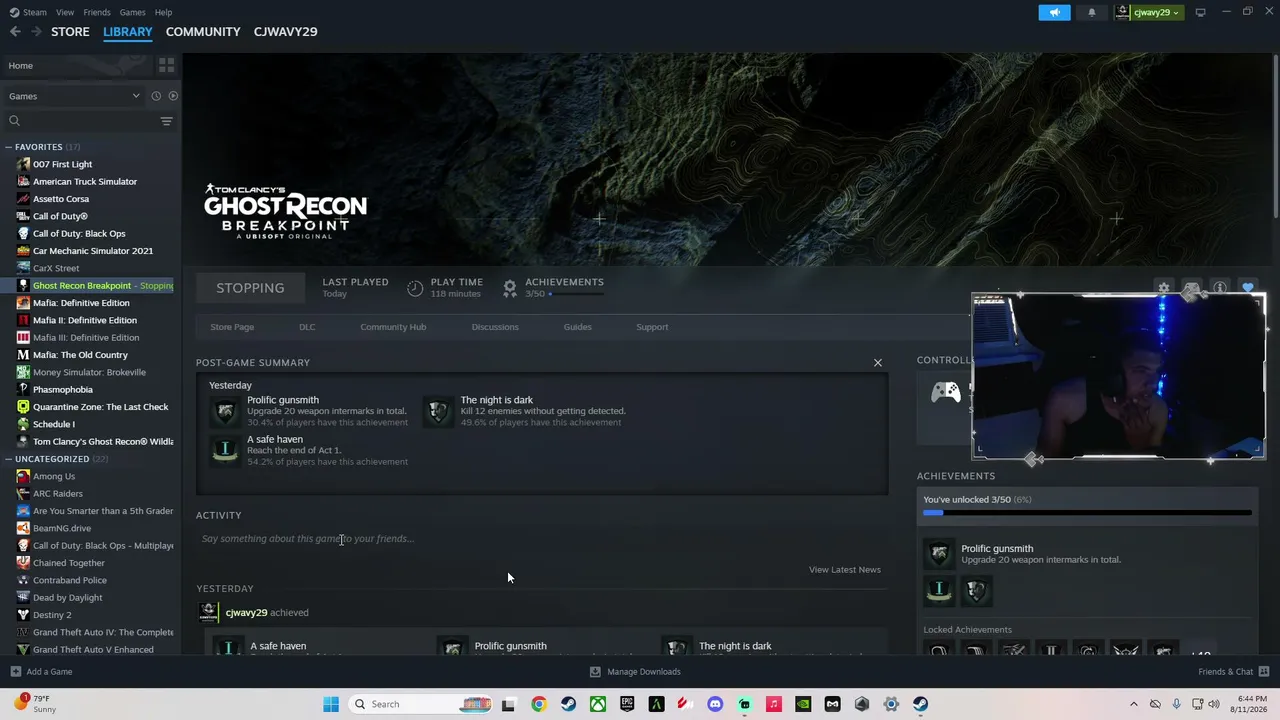Open Big Picture mode monitor icon
The image size is (1280, 720).
point(1200,12)
